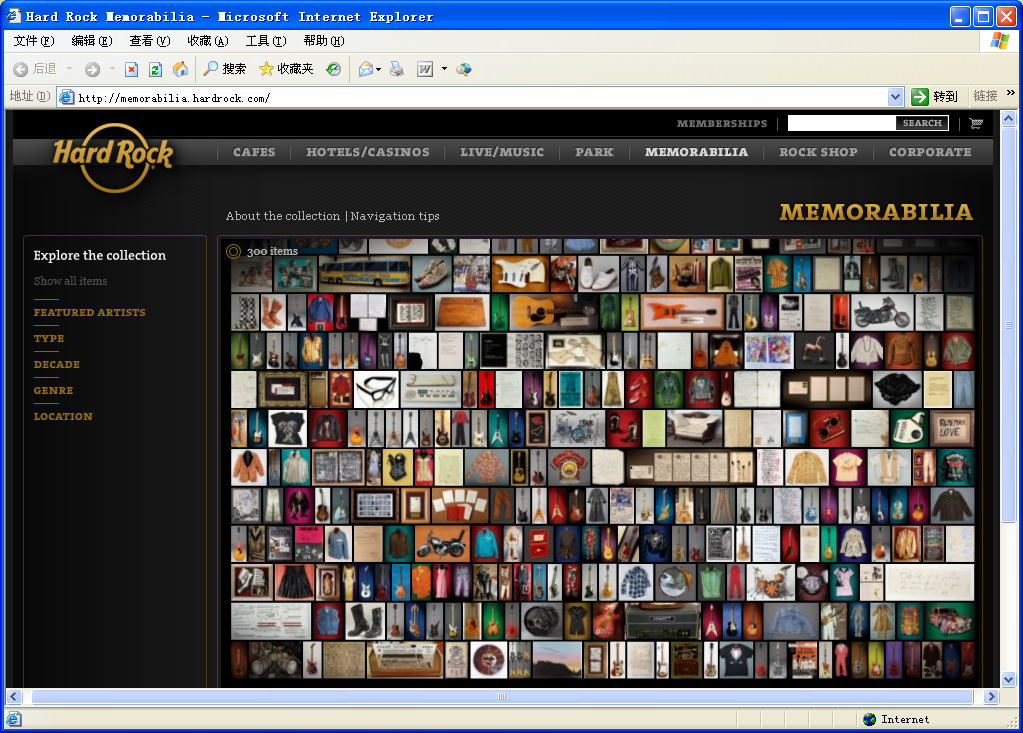Click the Show all items link
1023x733 pixels.
(x=70, y=281)
